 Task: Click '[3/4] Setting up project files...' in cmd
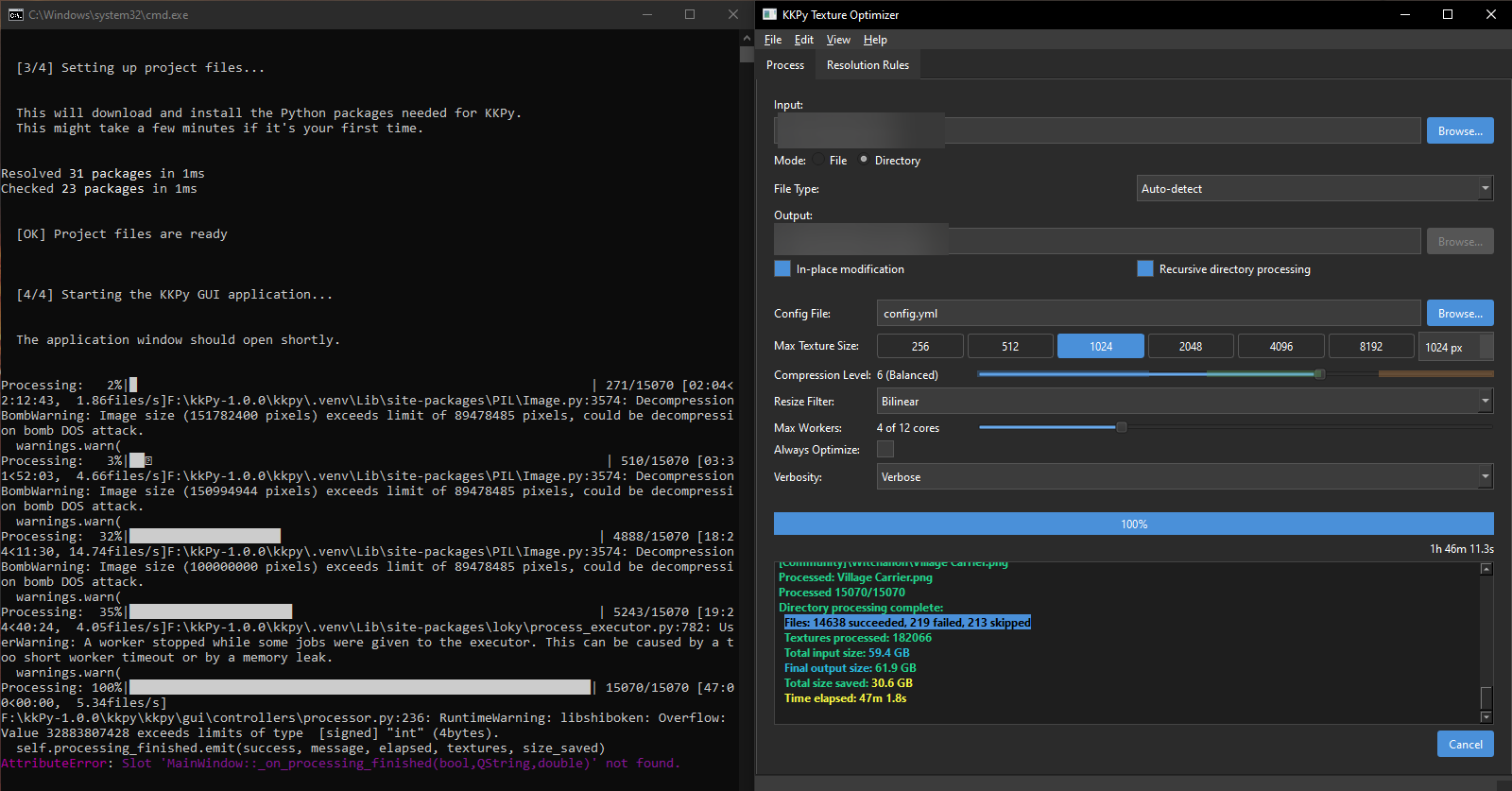coord(141,68)
